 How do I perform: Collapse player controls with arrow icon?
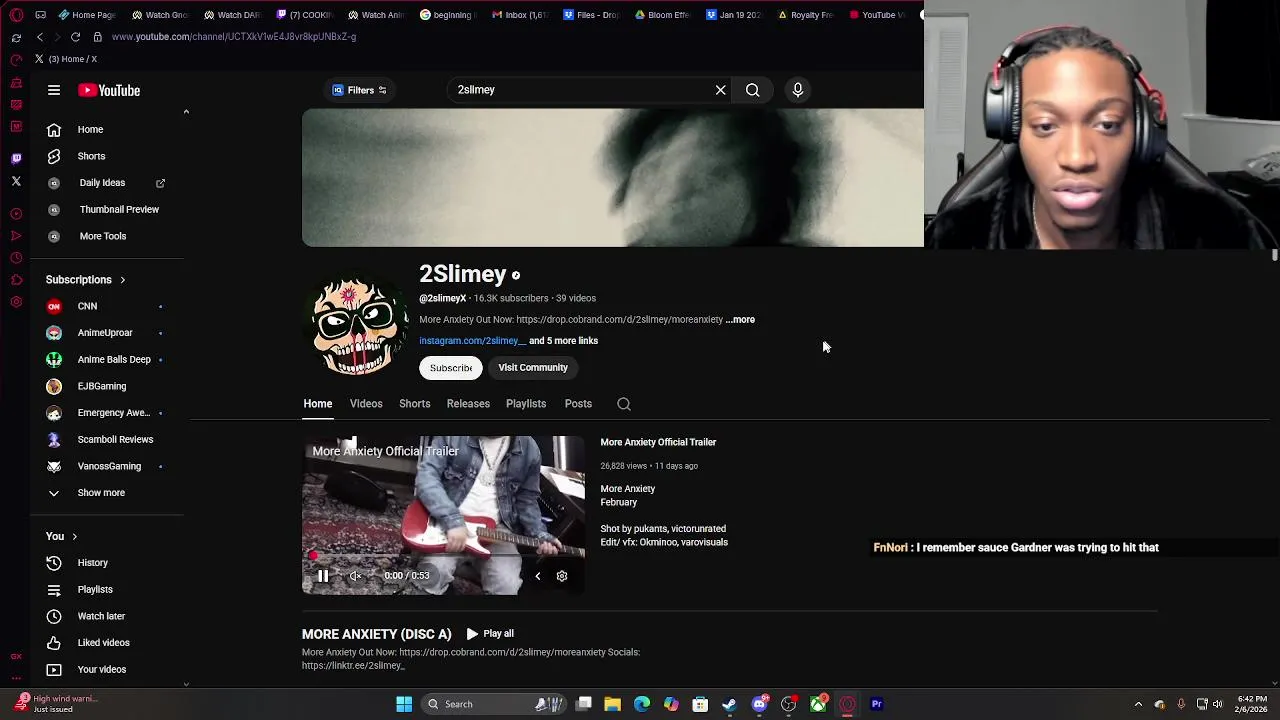537,576
